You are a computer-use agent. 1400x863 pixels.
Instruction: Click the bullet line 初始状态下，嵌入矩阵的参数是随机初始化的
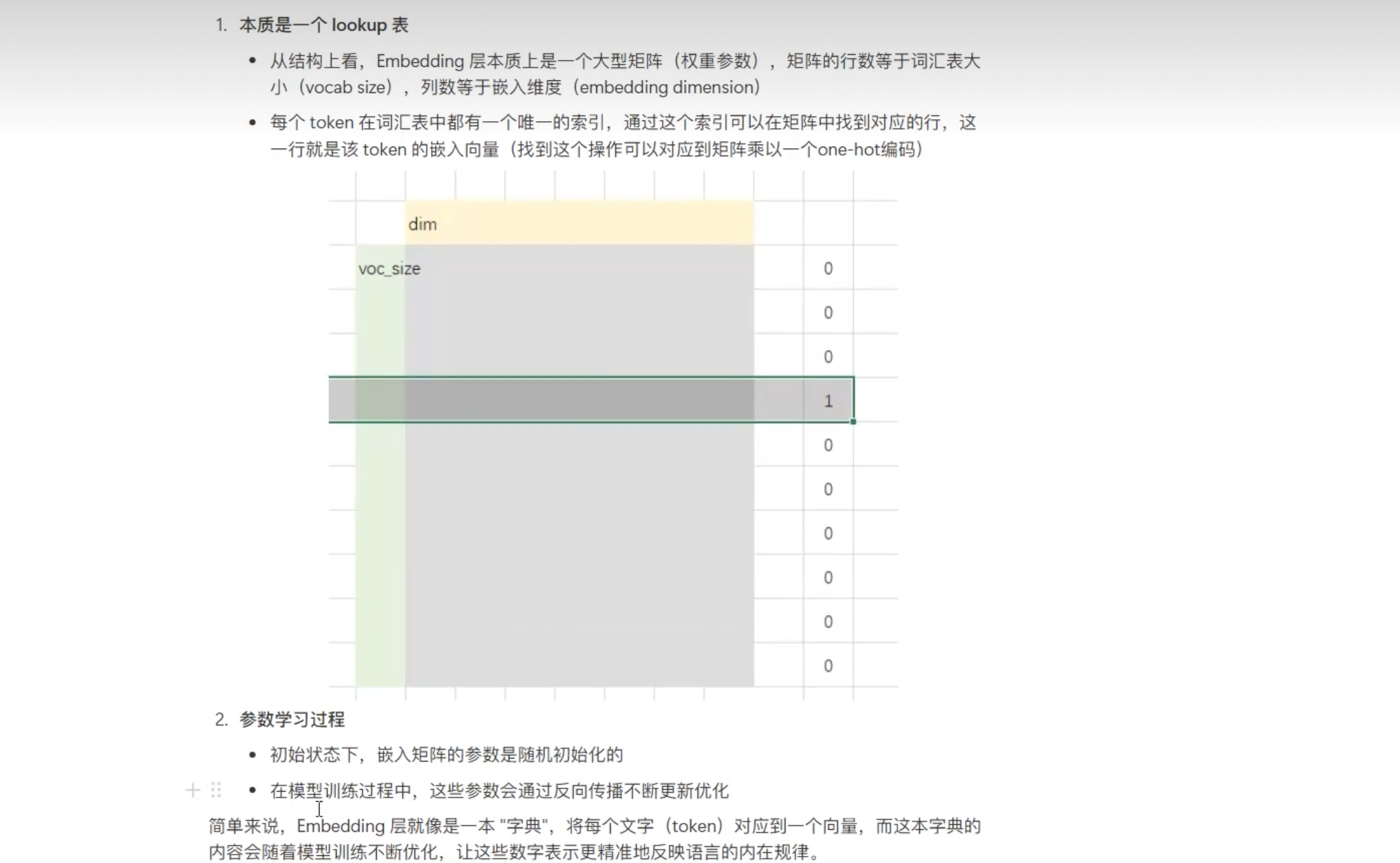(446, 755)
